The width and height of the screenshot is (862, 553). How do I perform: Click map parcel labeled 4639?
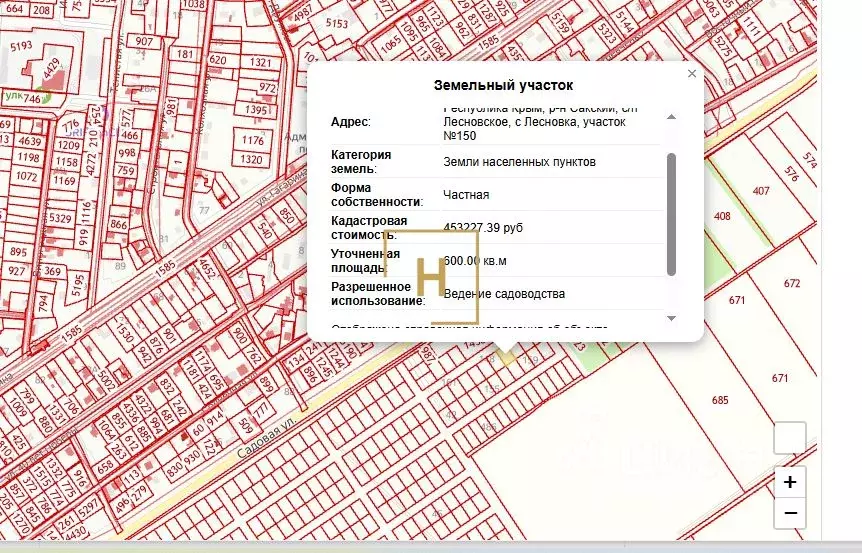(x=30, y=141)
